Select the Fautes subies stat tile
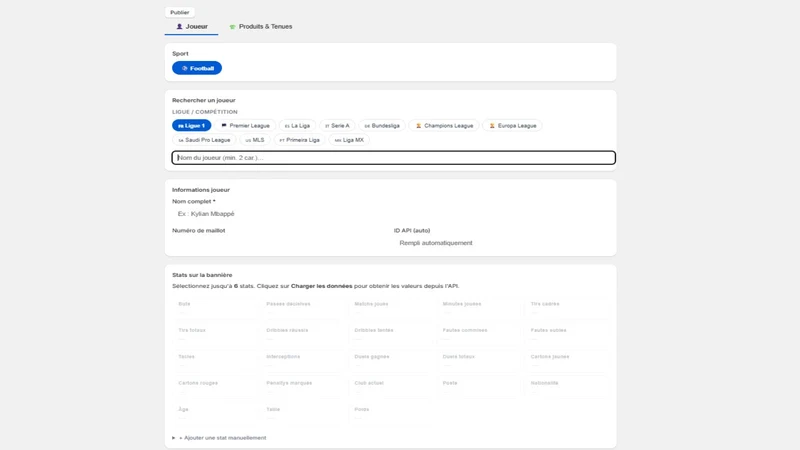The image size is (800, 450). click(x=566, y=335)
